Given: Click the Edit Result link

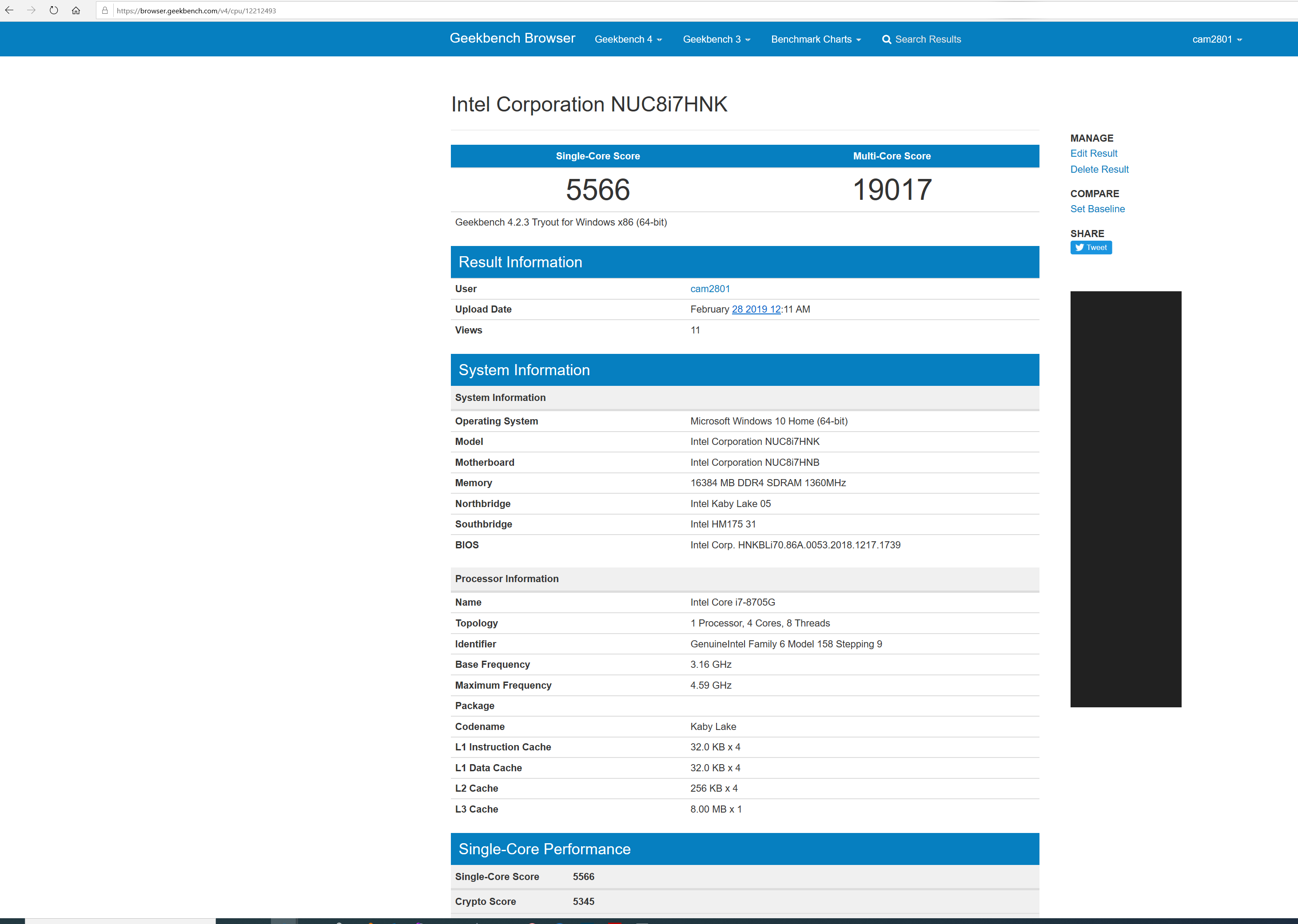Looking at the screenshot, I should tap(1094, 153).
